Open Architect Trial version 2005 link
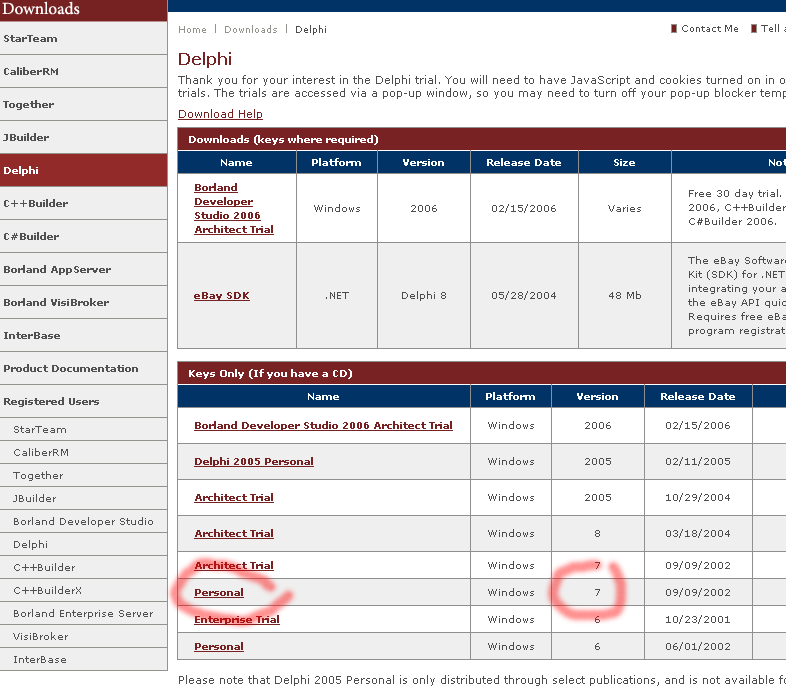The width and height of the screenshot is (786, 690). [234, 498]
